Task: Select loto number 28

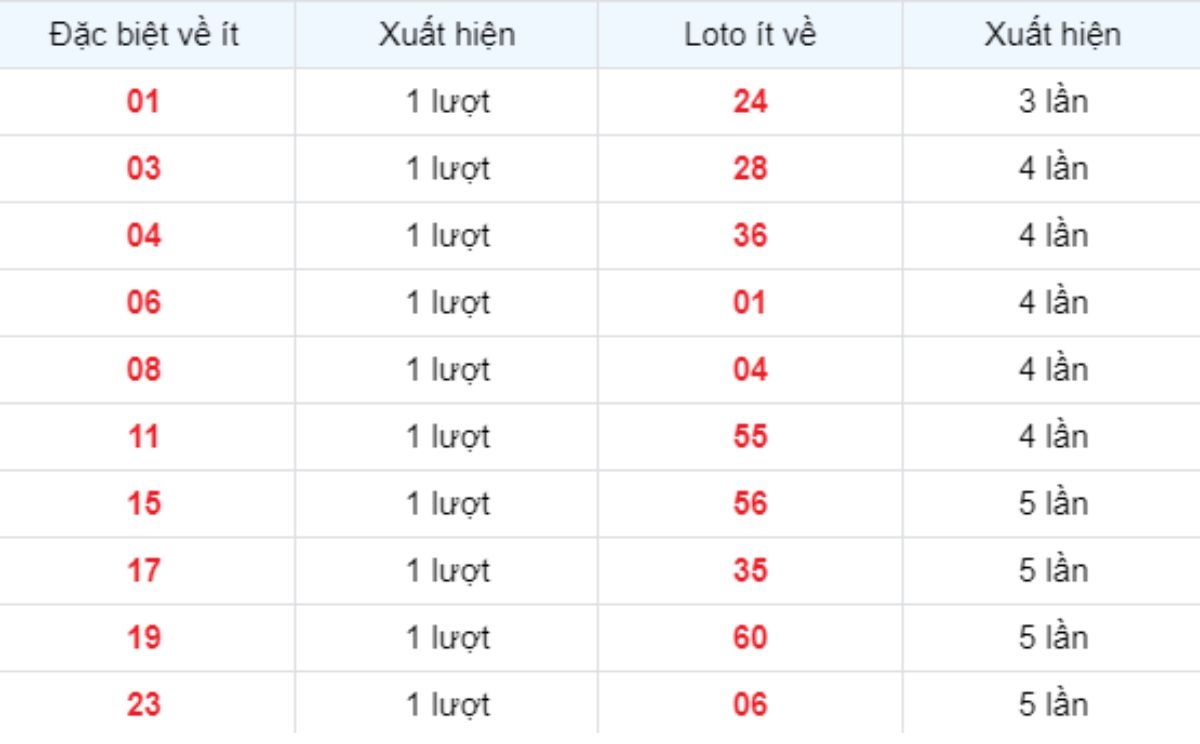Action: [750, 168]
